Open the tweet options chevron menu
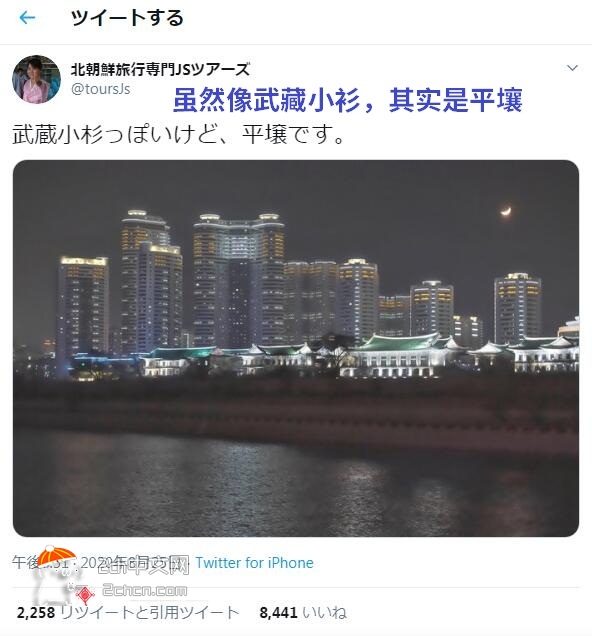 572,68
